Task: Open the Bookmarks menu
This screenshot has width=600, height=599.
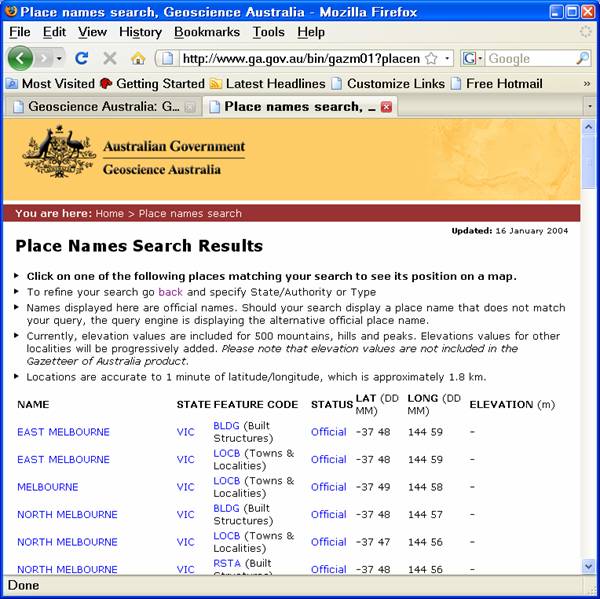Action: pyautogui.click(x=206, y=32)
